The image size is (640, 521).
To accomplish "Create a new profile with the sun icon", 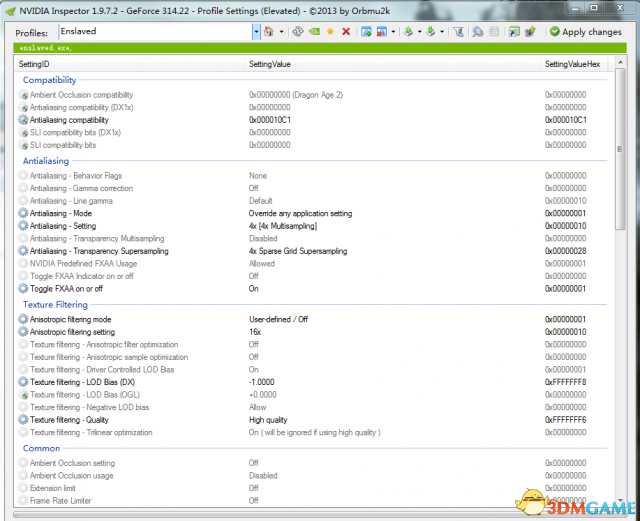I will point(330,32).
